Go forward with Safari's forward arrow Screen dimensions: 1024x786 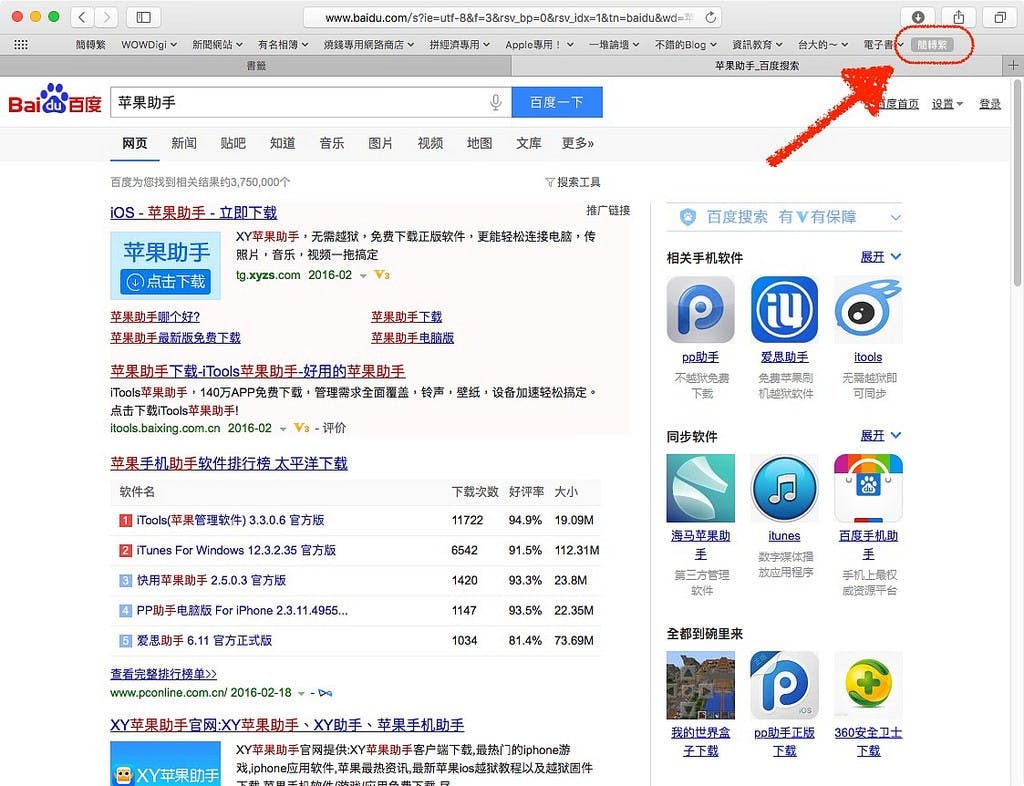pos(106,18)
